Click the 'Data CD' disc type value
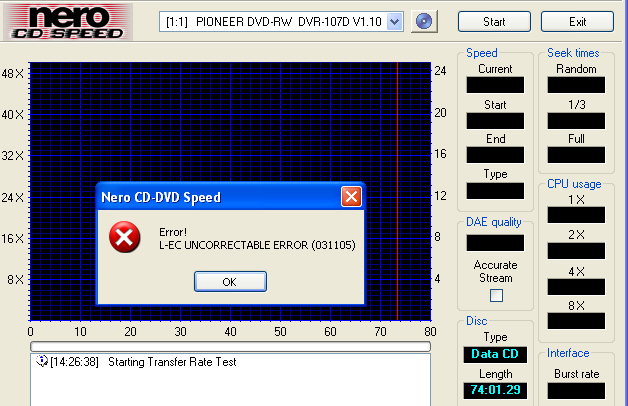This screenshot has height=406, width=628. (495, 354)
